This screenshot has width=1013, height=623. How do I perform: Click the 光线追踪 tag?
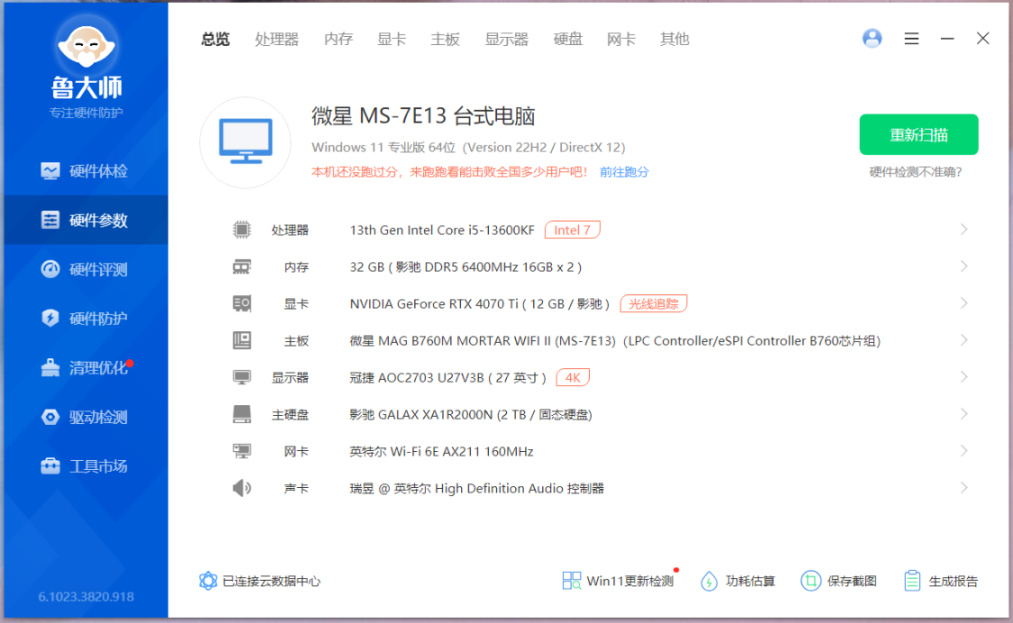(x=653, y=303)
